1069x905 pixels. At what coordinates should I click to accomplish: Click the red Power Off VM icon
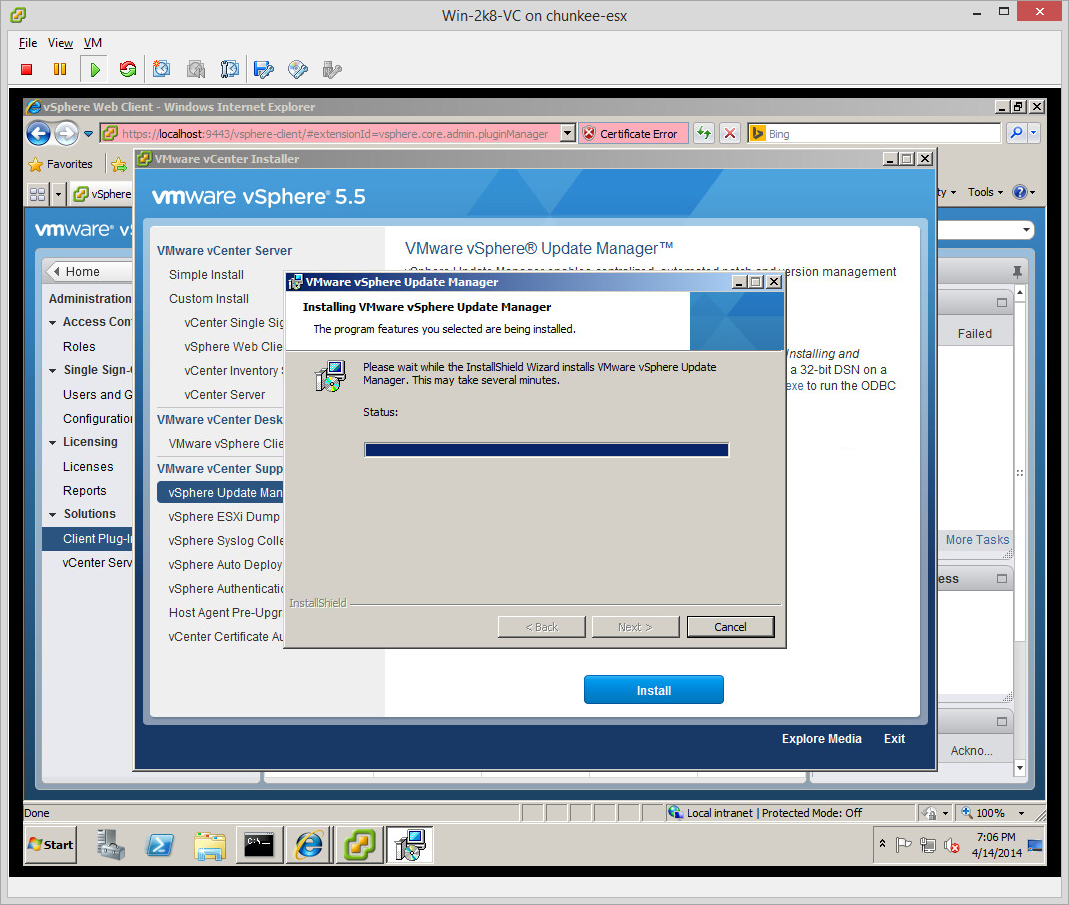tap(27, 69)
